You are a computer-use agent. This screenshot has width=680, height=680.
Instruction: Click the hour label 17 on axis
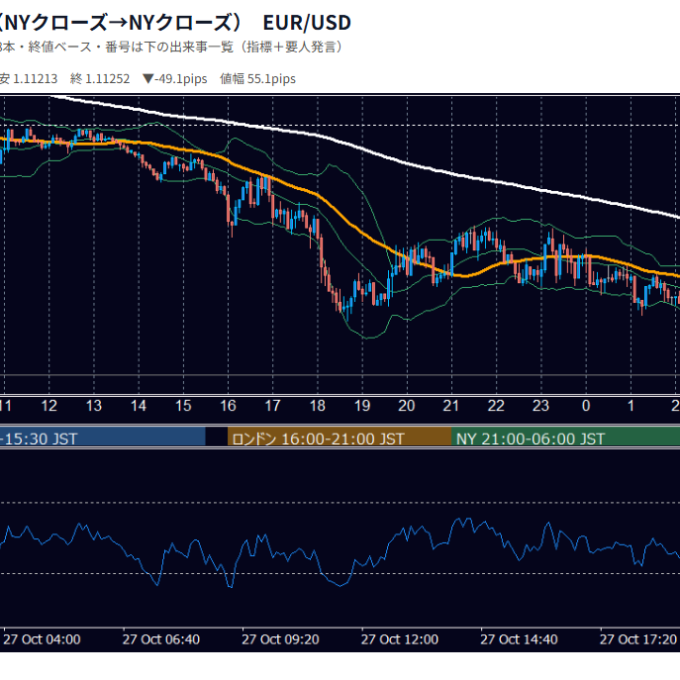pos(272,406)
